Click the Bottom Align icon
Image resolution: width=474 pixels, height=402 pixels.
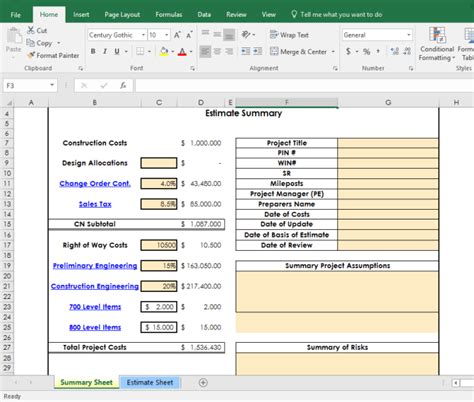[229, 35]
